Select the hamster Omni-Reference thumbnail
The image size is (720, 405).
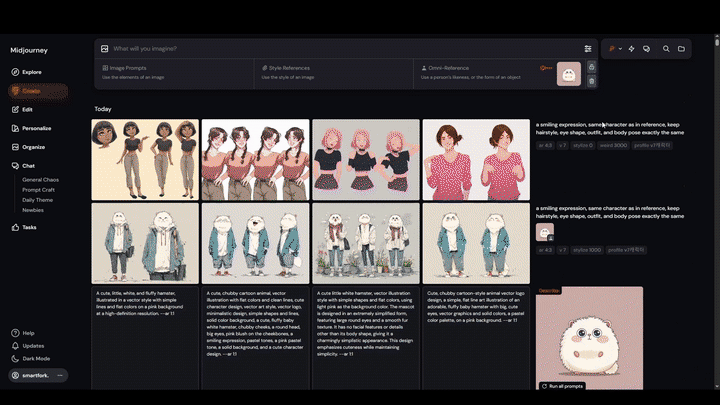coord(569,74)
